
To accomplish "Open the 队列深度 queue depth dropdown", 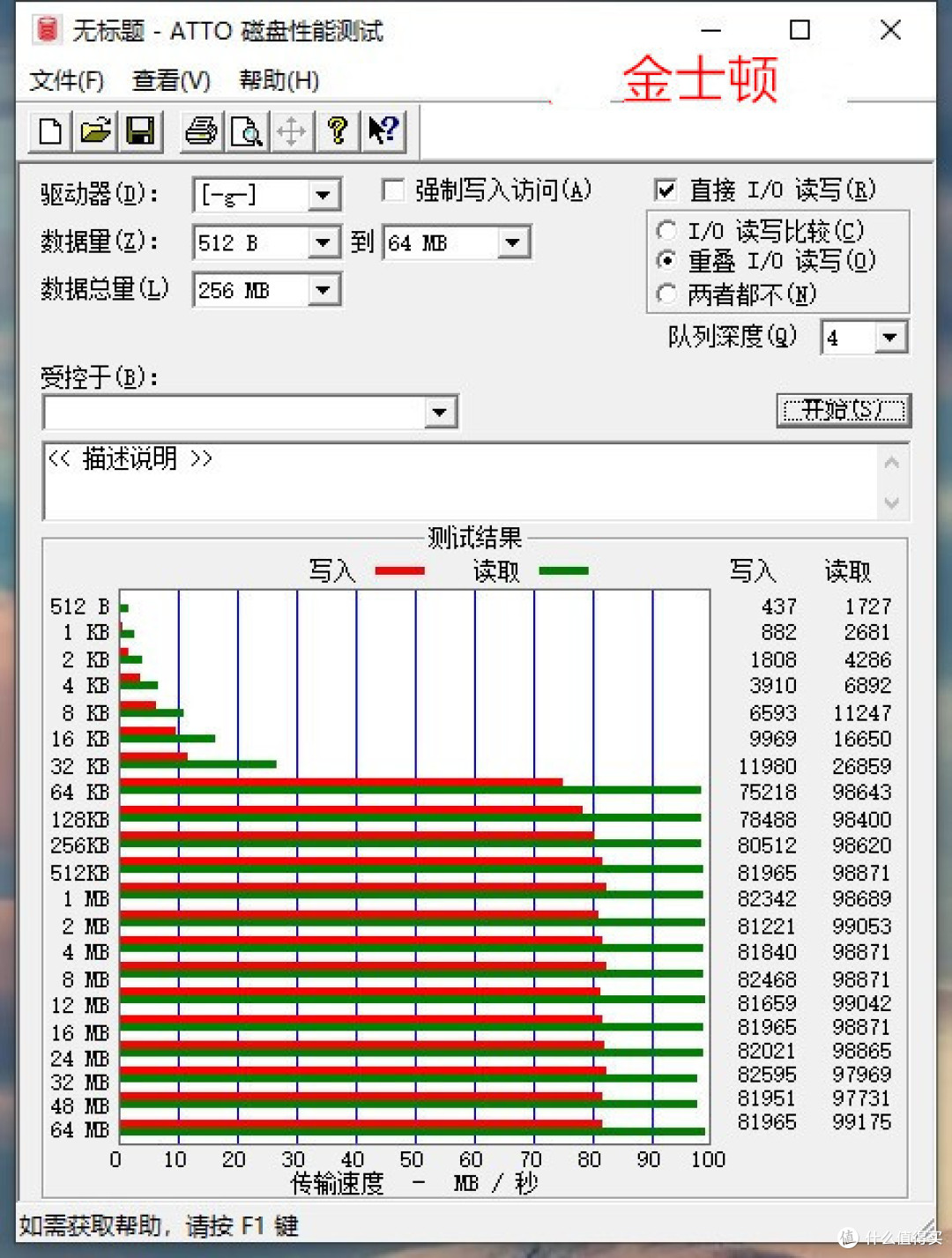I will tap(890, 338).
